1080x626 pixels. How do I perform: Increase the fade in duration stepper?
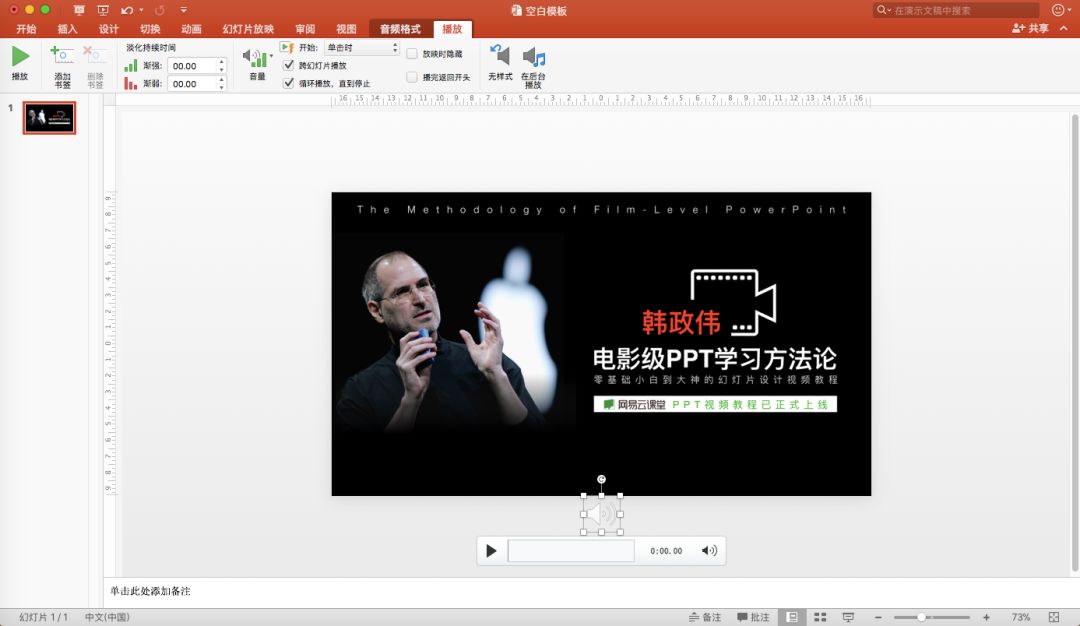[x=221, y=62]
